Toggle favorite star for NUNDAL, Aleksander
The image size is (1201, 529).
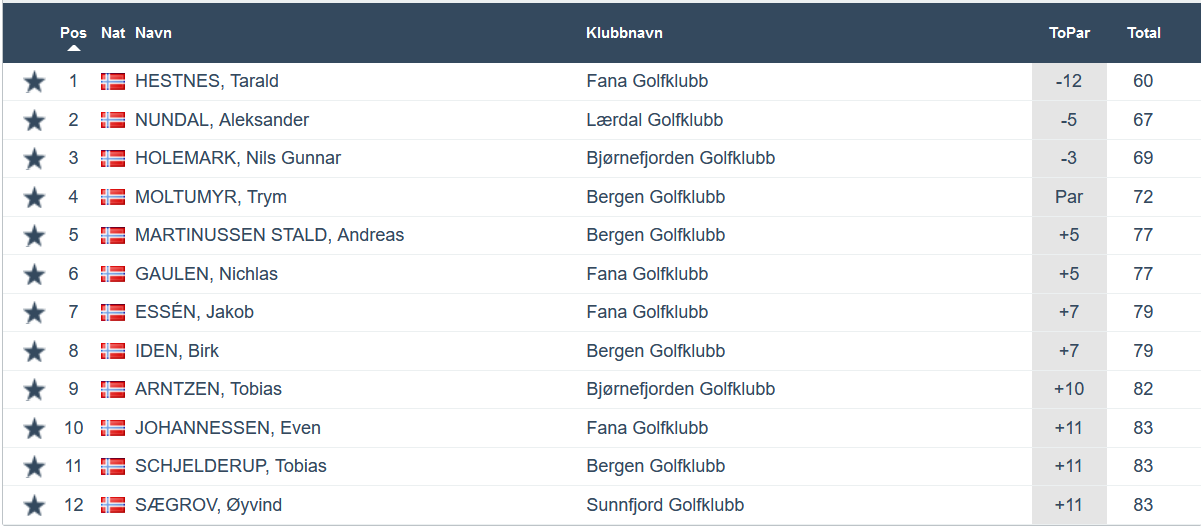pos(35,121)
